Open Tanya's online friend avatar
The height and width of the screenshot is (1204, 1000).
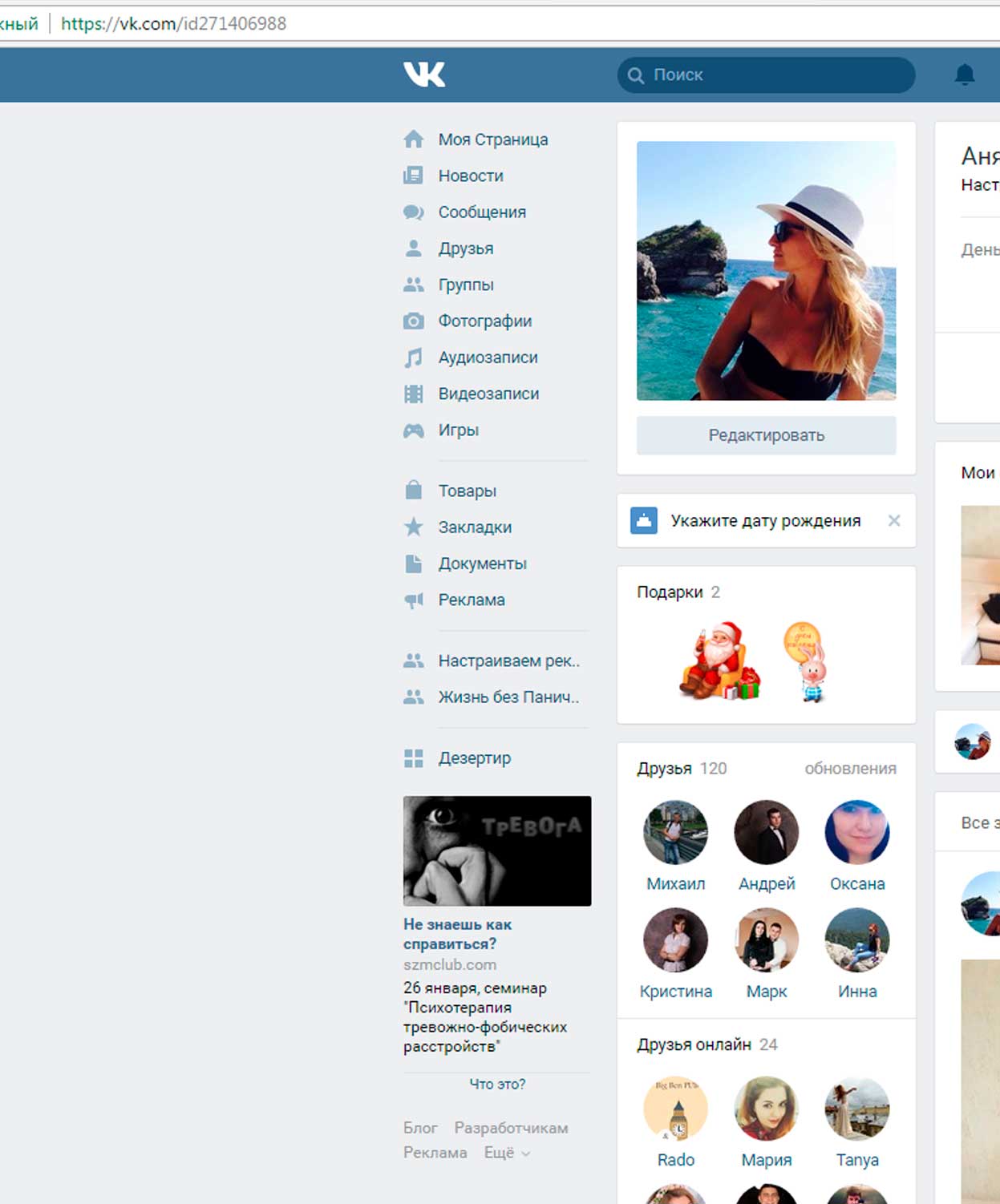[856, 1108]
